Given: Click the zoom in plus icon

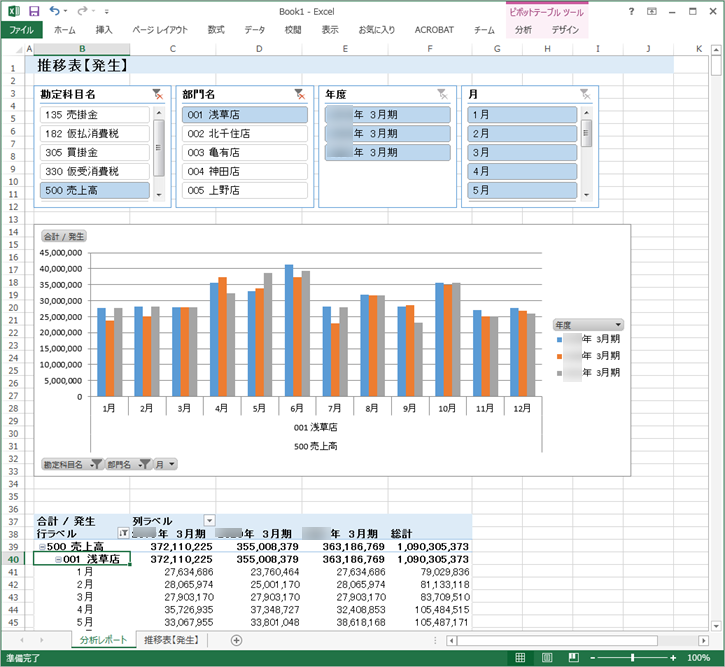Looking at the screenshot, I should (x=673, y=658).
